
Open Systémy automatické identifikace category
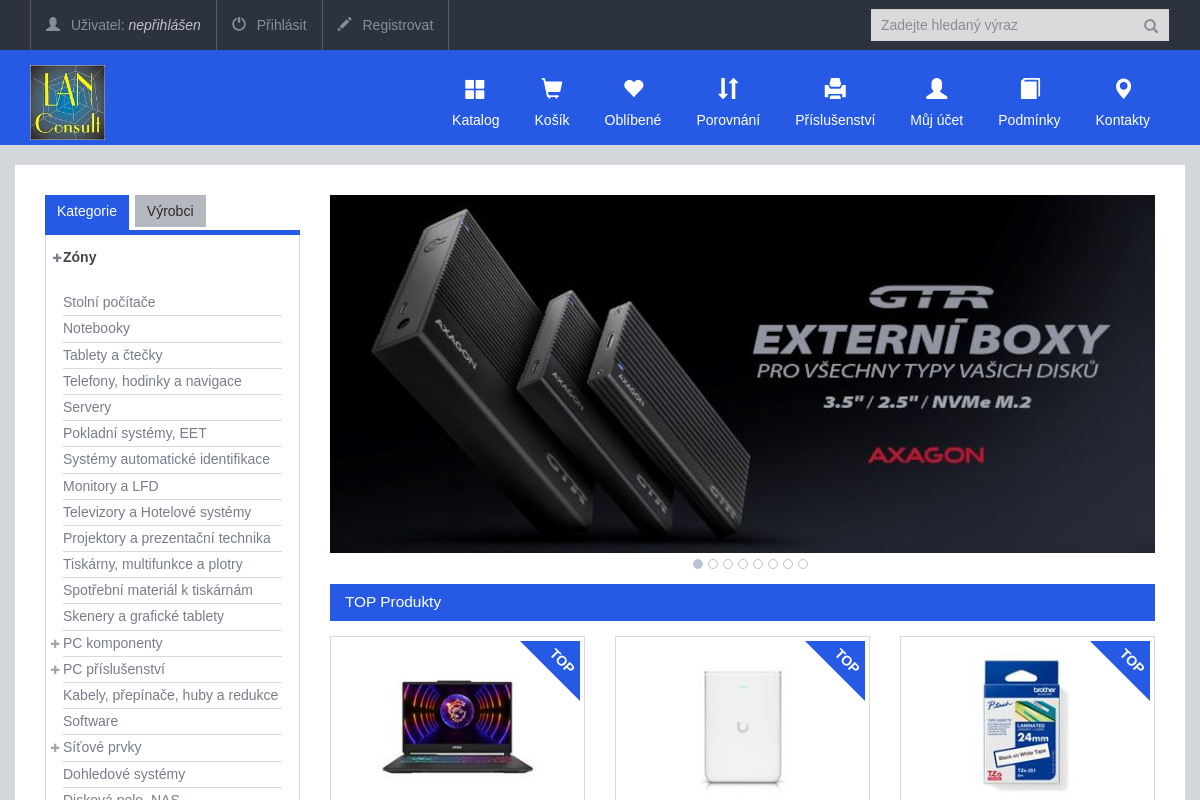(166, 459)
